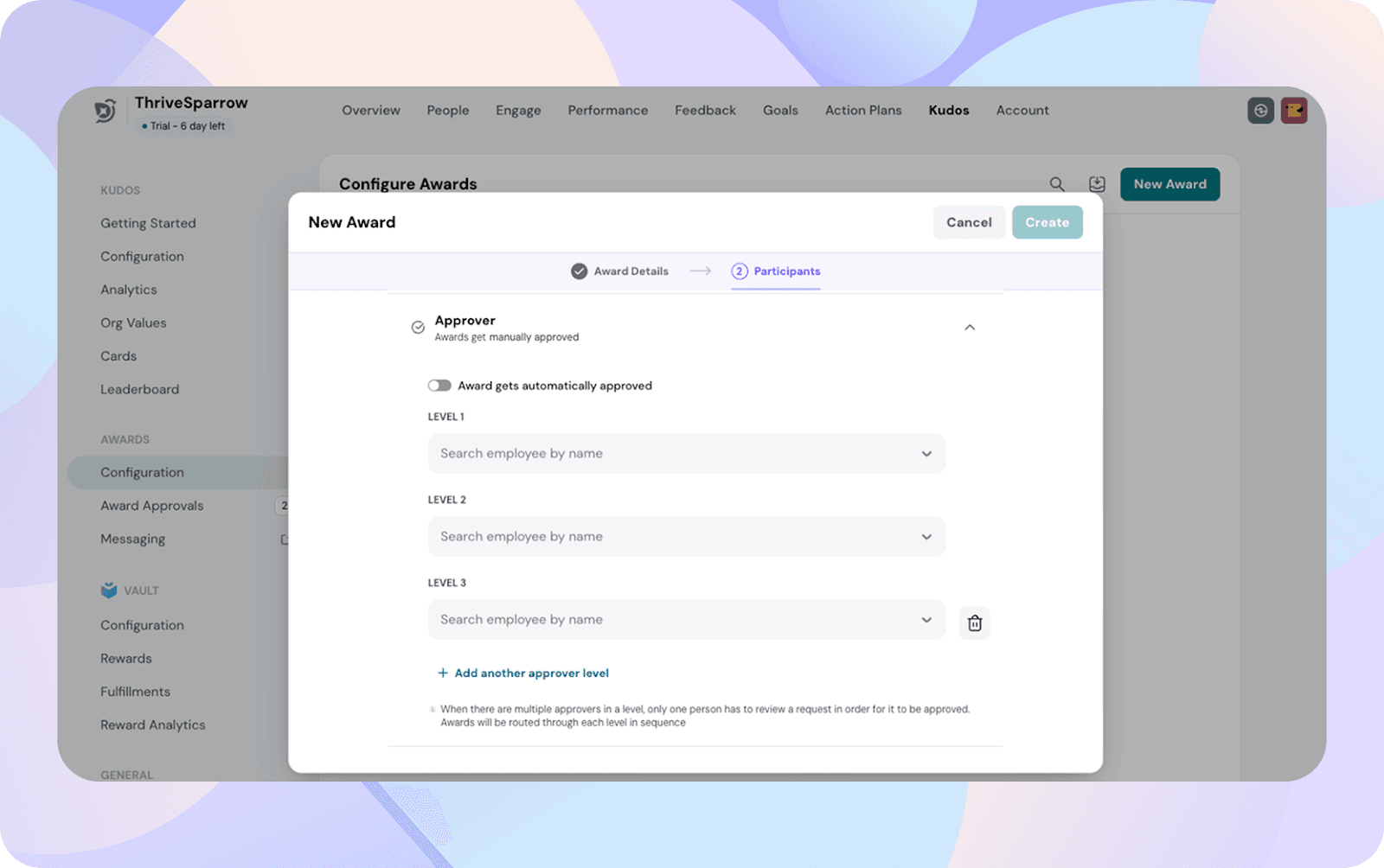Go to People in top navigation

(448, 111)
